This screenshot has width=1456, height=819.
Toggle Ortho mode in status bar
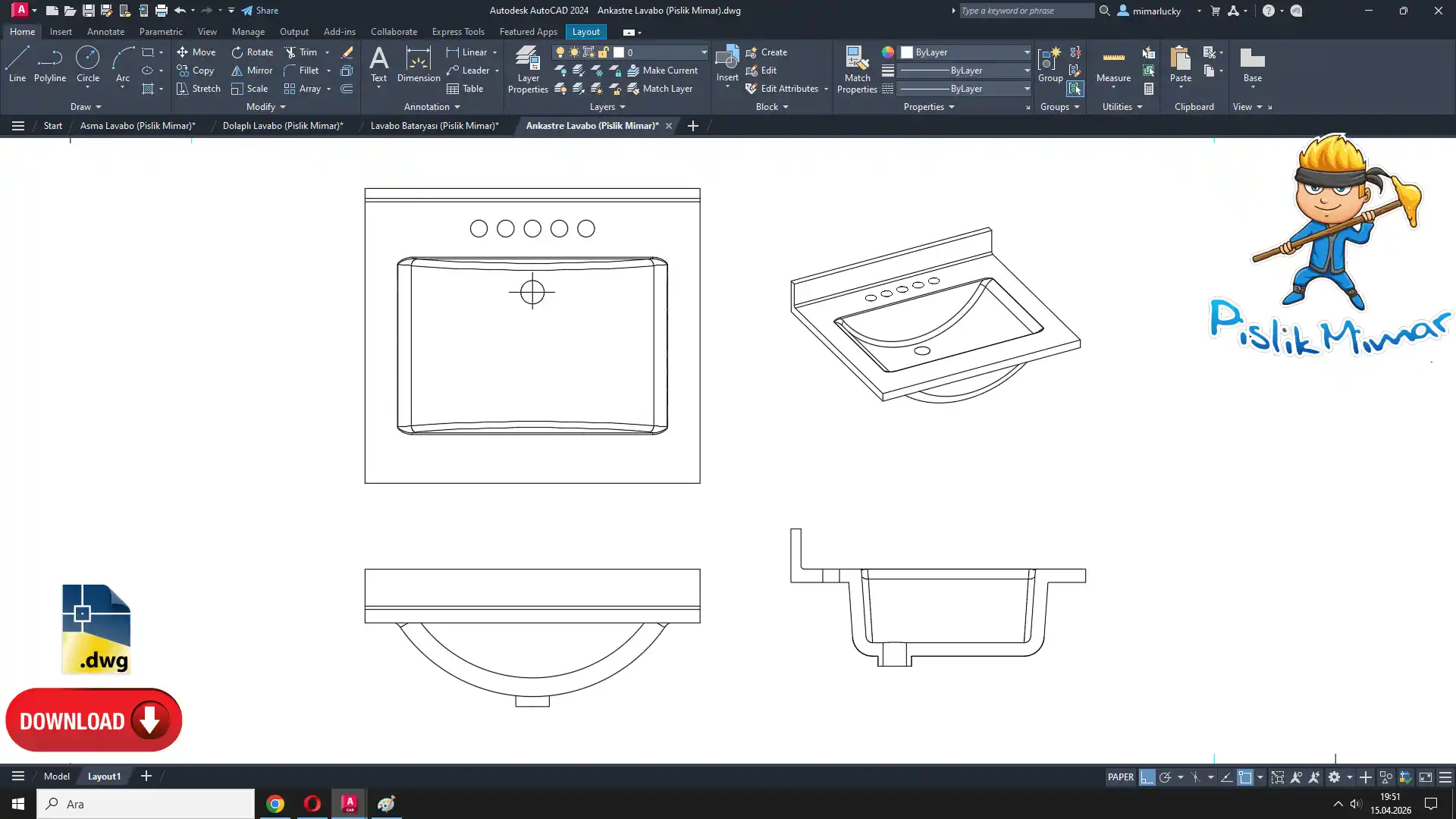(1147, 777)
